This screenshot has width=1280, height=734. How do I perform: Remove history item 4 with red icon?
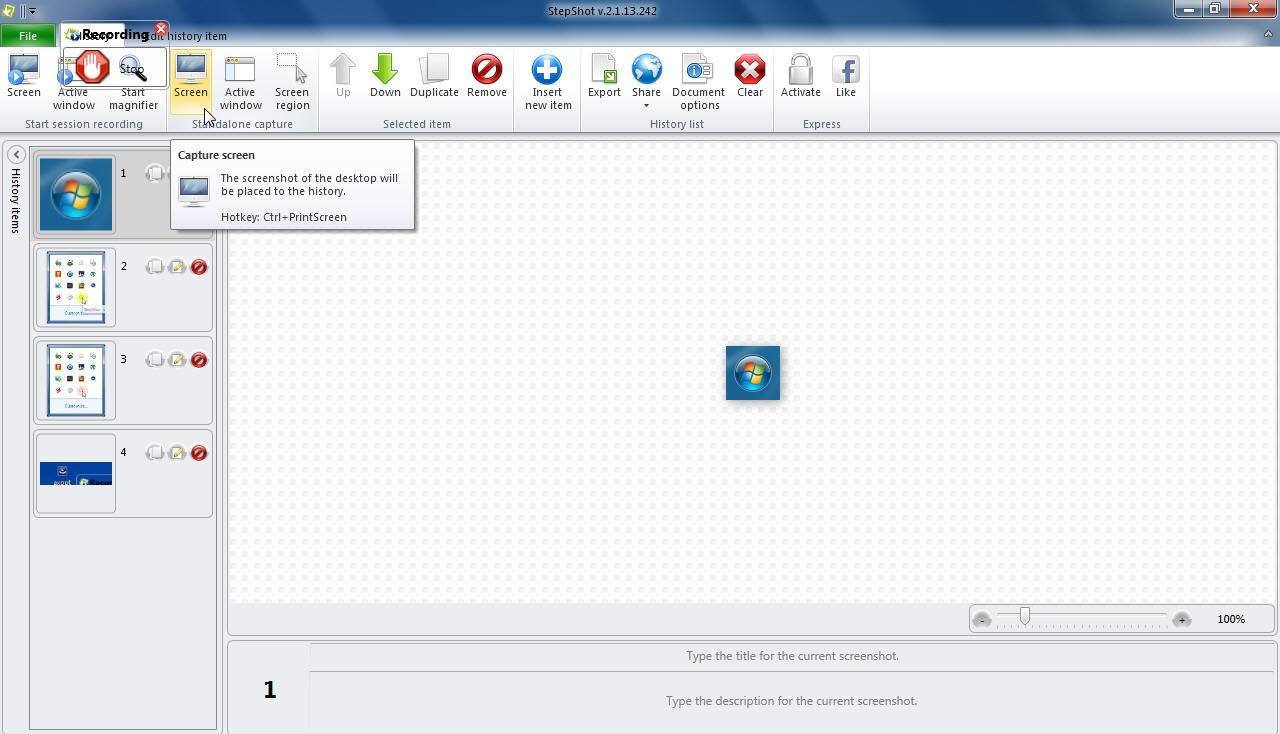(199, 453)
